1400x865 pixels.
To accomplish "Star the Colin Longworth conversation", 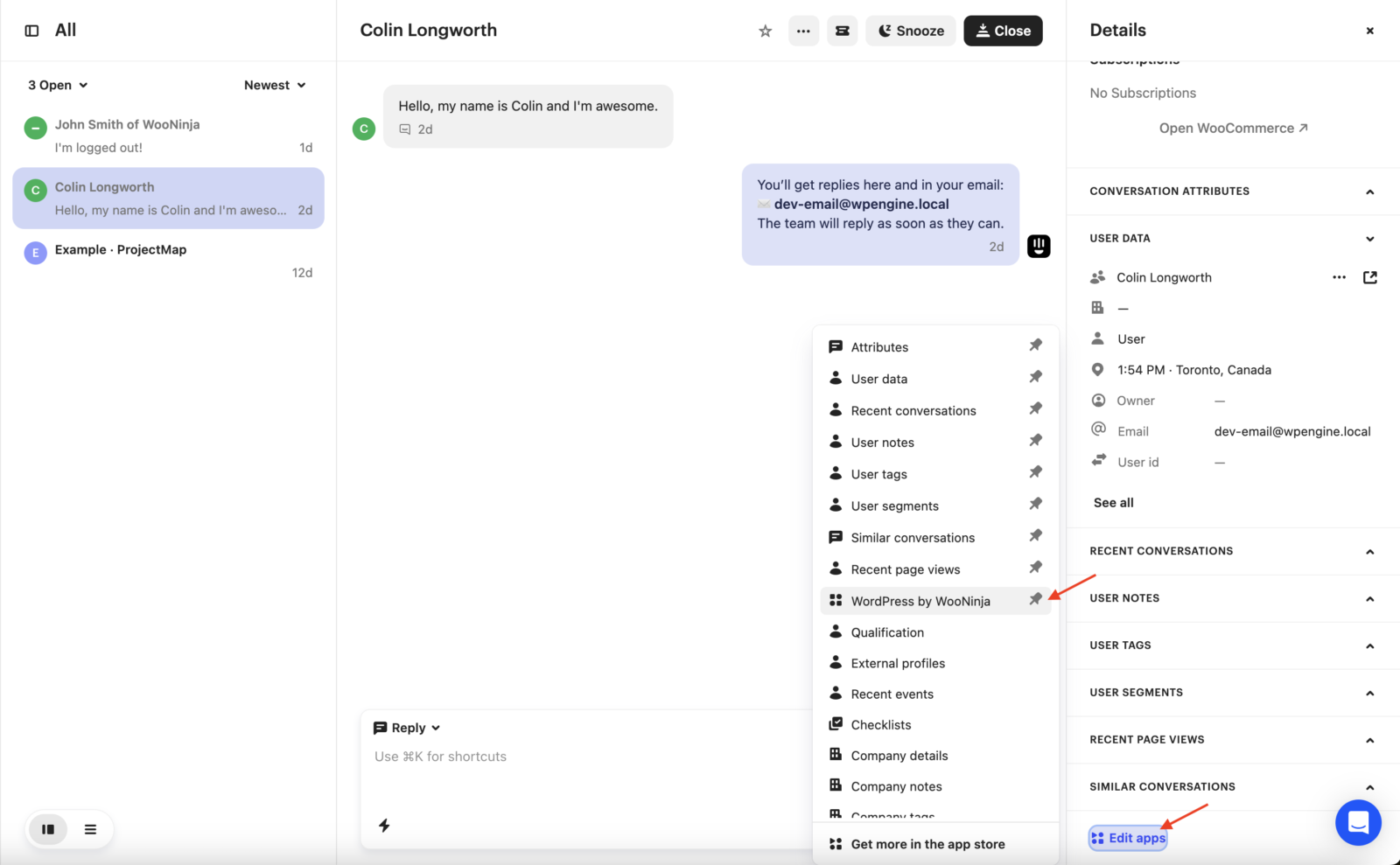I will pos(765,31).
